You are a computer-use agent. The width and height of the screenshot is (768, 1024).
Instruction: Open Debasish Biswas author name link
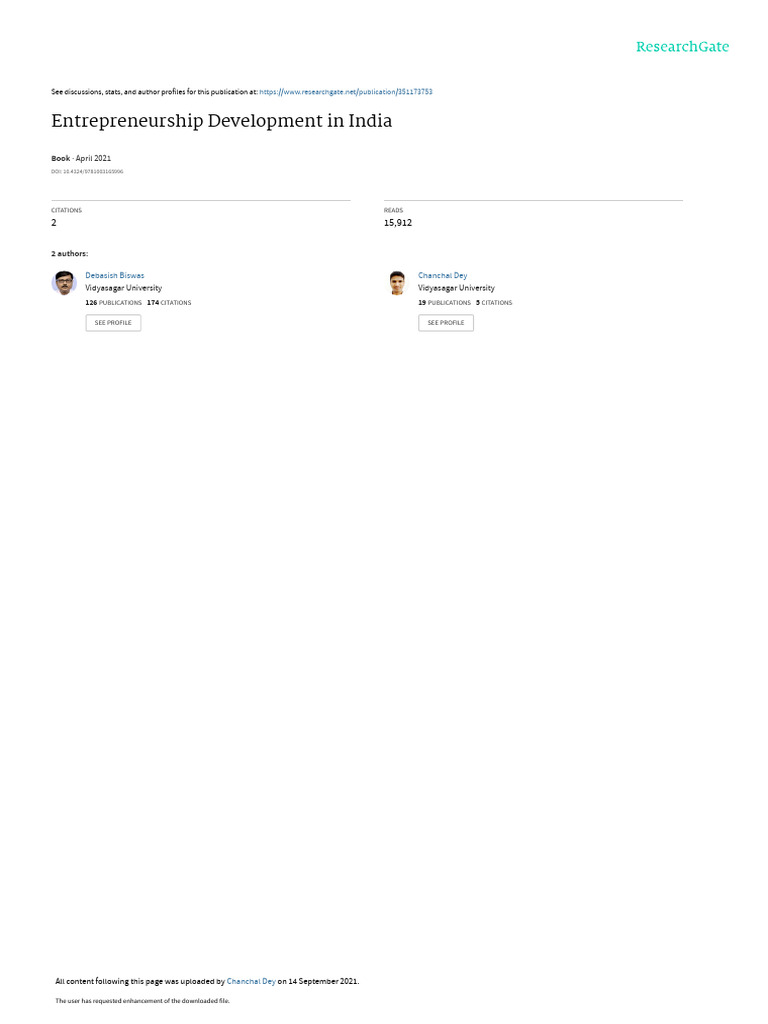[114, 275]
